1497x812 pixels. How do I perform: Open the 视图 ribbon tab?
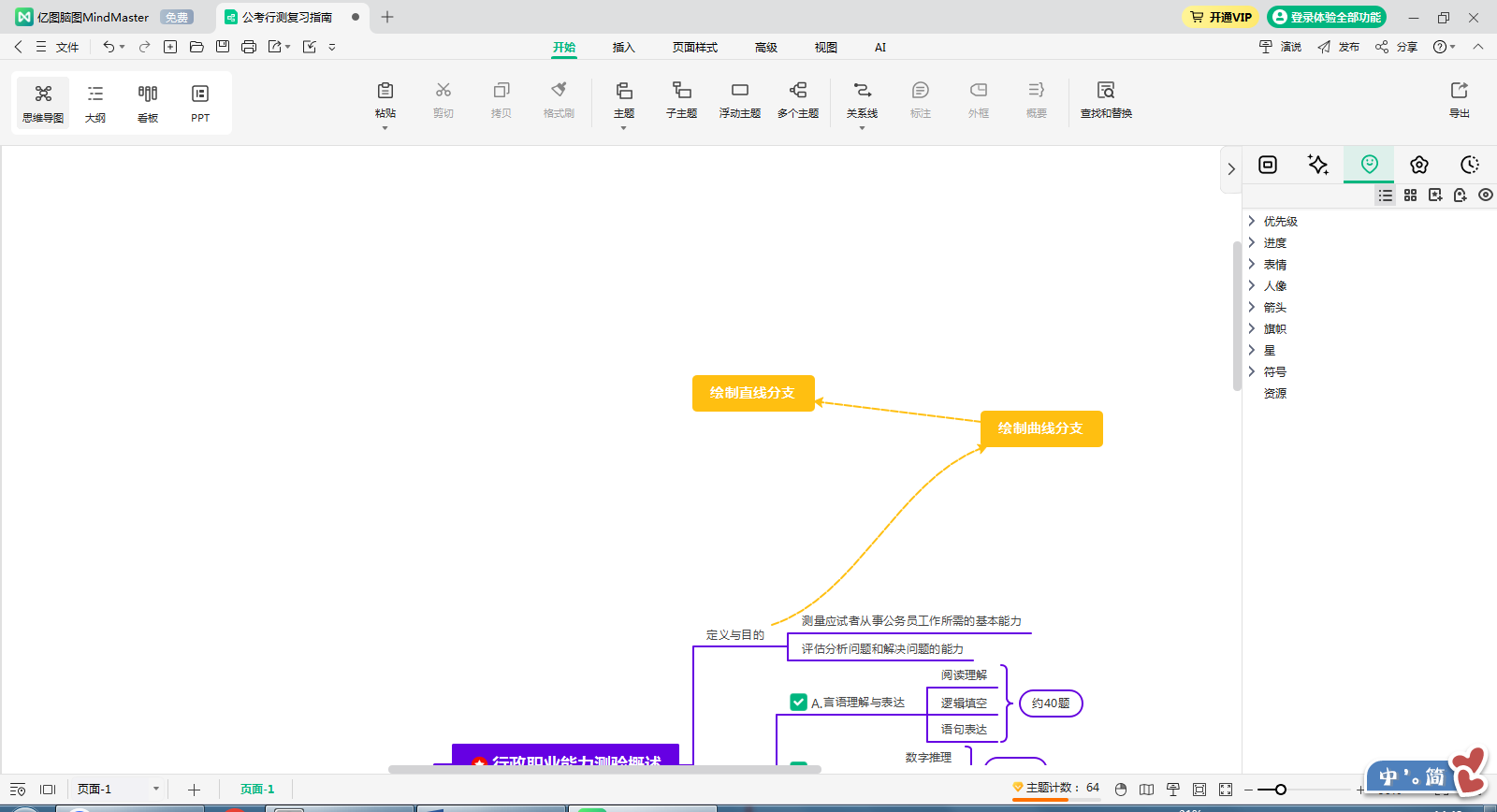[825, 47]
